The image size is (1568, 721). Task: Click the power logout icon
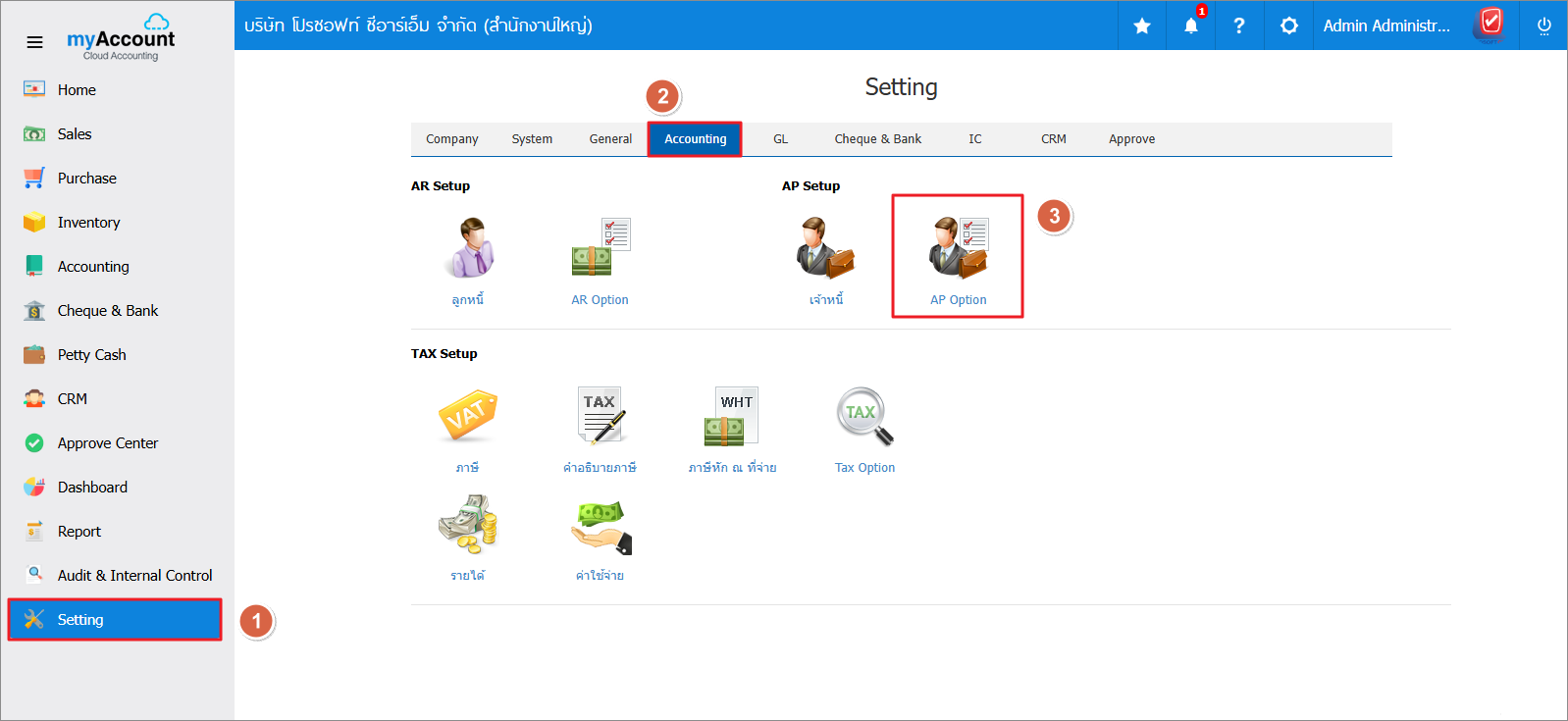point(1543,26)
